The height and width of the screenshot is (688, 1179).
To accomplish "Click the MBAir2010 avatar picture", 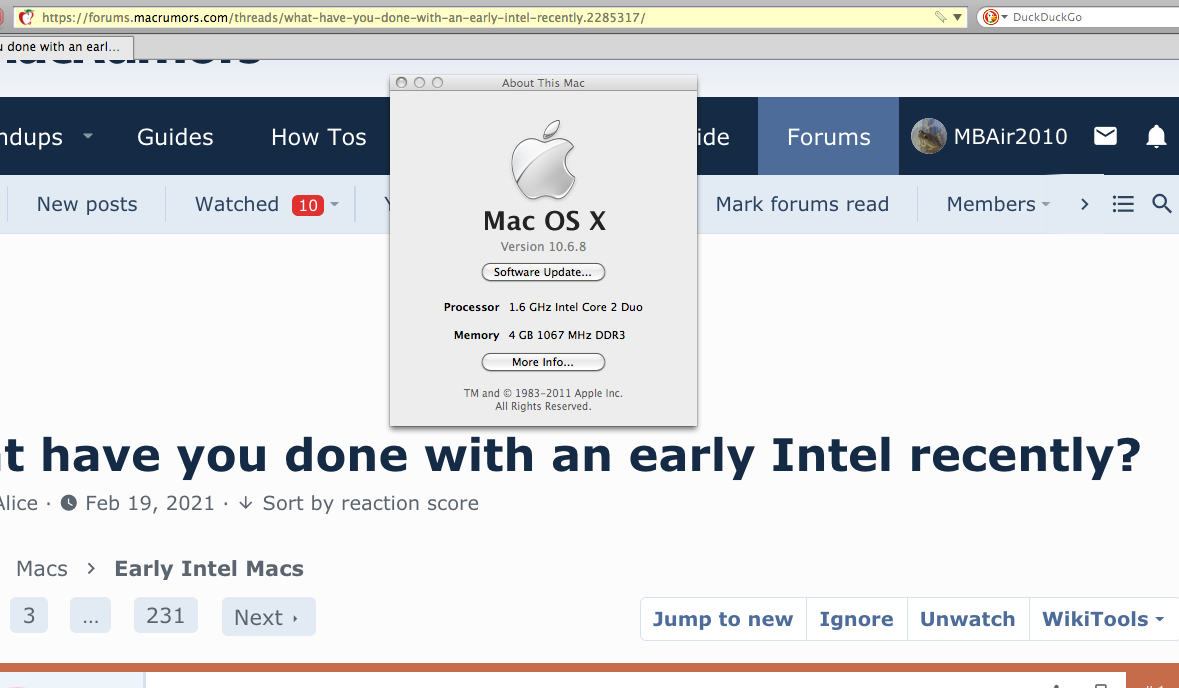I will [929, 136].
